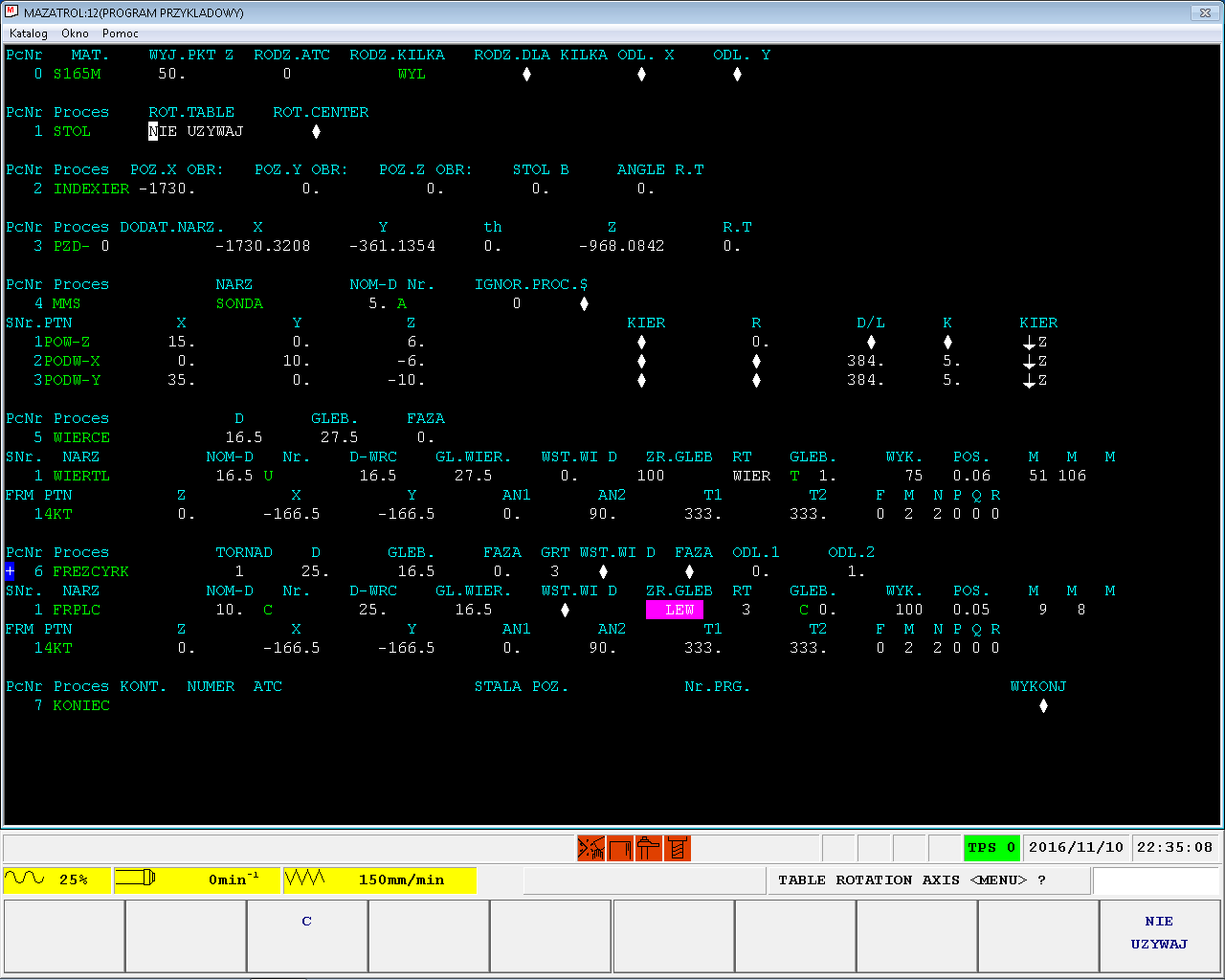Click the third orange status icon with milling head
Viewport: 1225px width, 980px height.
coord(648,848)
